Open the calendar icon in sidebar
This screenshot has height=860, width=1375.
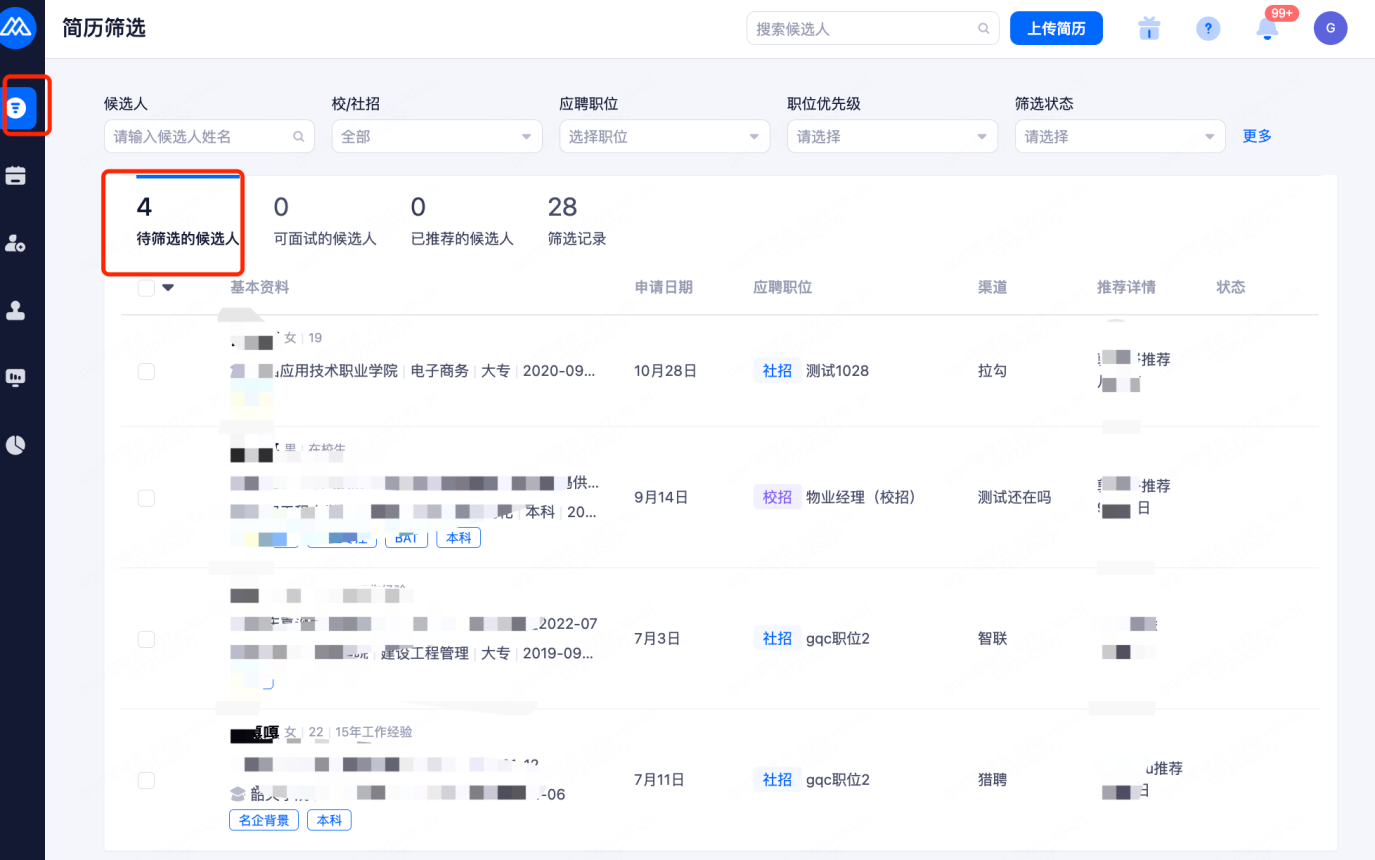pyautogui.click(x=16, y=176)
